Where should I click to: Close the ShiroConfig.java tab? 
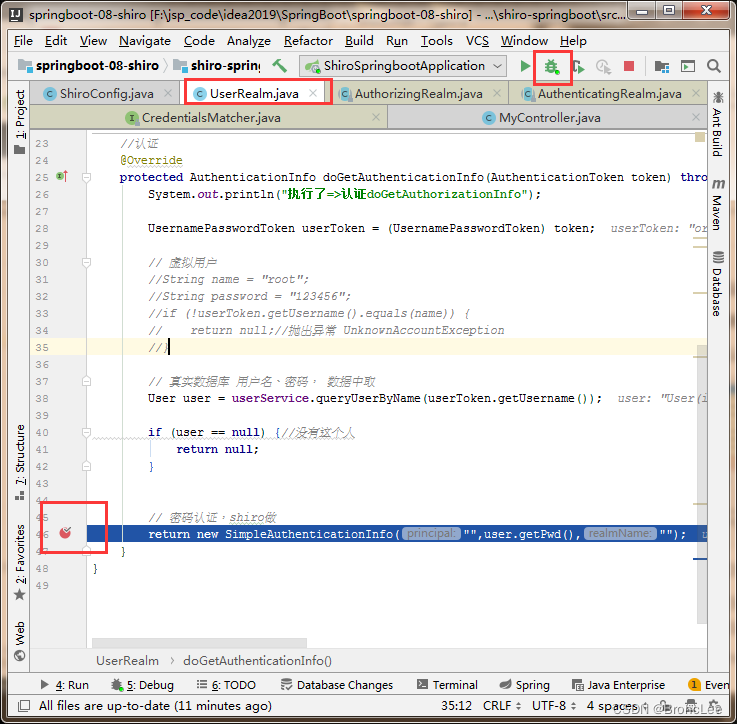pyautogui.click(x=168, y=93)
